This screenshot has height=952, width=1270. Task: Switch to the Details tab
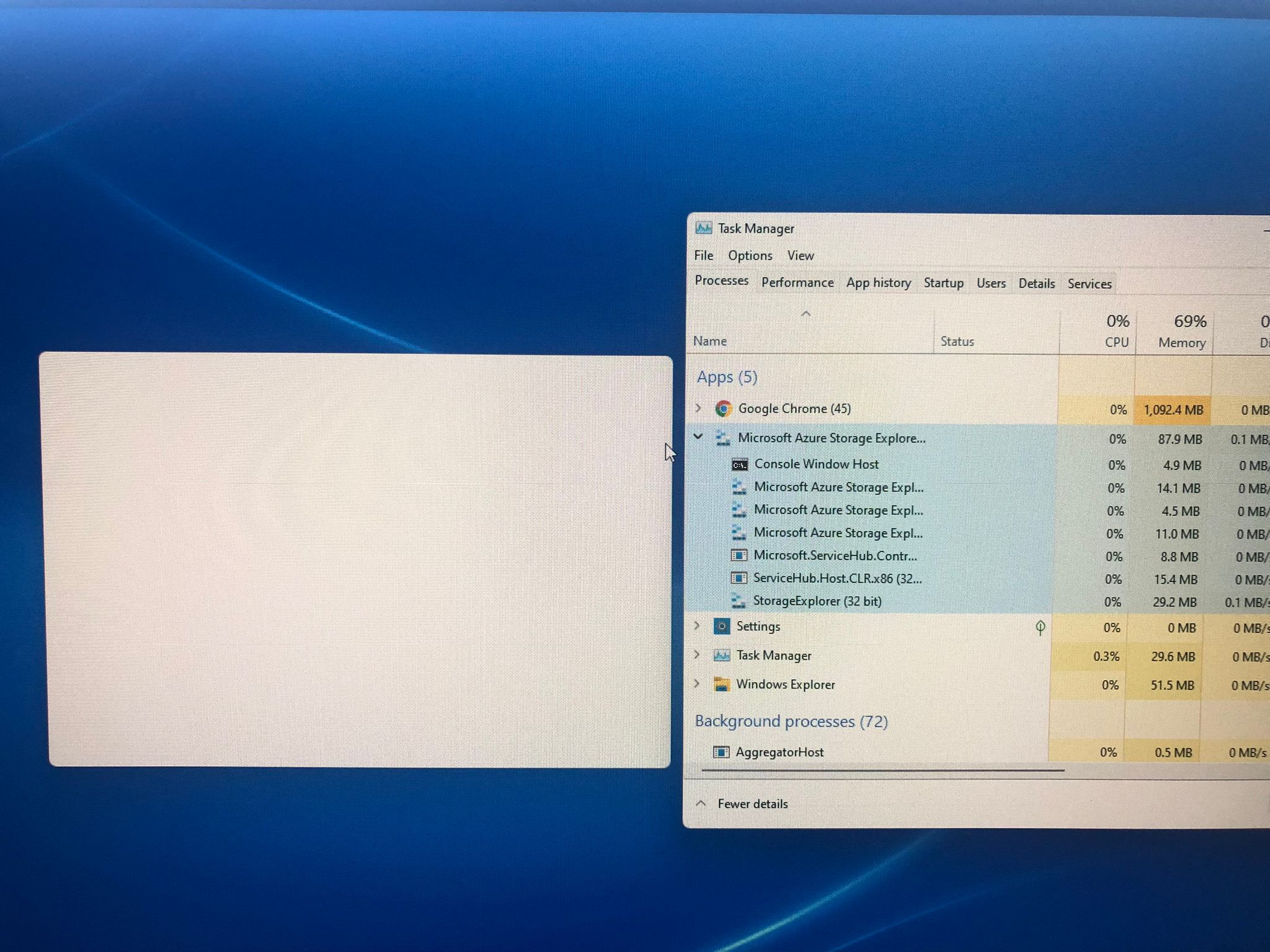pos(1036,284)
